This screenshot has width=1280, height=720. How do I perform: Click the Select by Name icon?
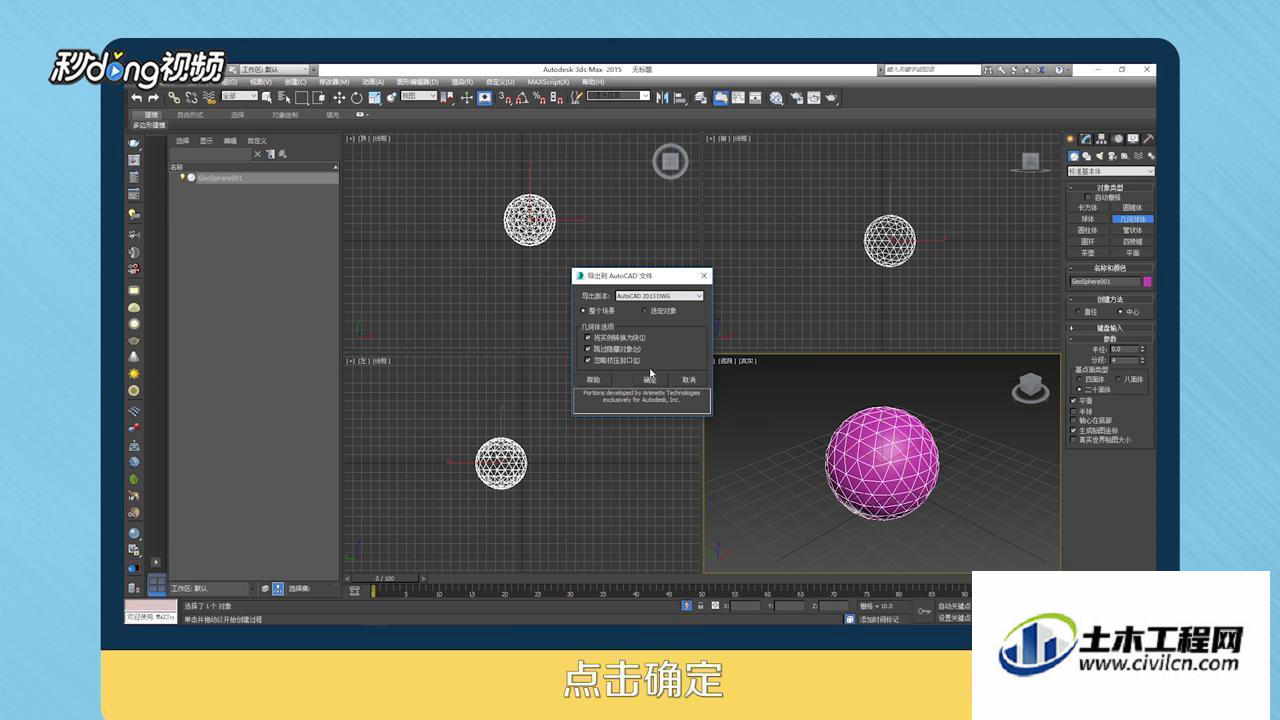point(284,97)
